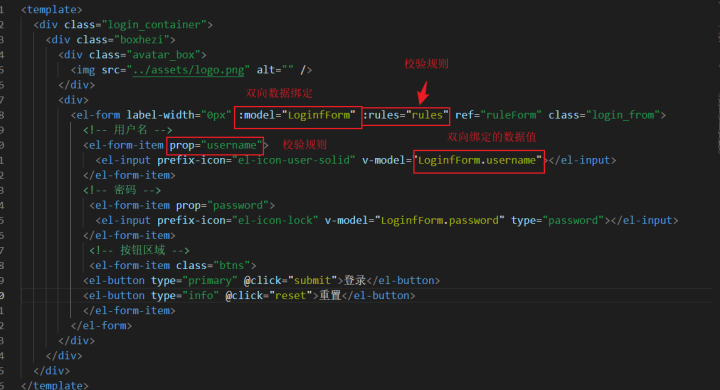This screenshot has height=390, width=720.
Task: Select the ref="ruleForm" attribute
Action: click(x=498, y=115)
